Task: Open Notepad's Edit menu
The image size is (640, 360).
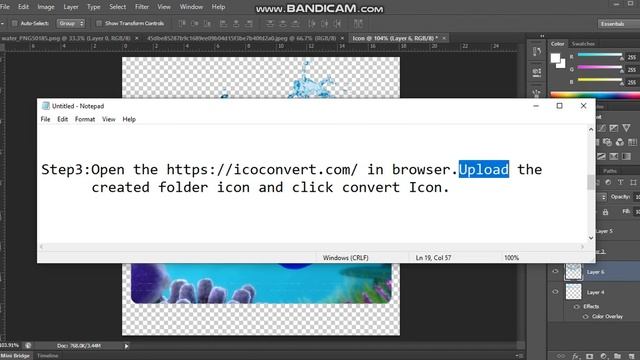Action: pyautogui.click(x=62, y=119)
